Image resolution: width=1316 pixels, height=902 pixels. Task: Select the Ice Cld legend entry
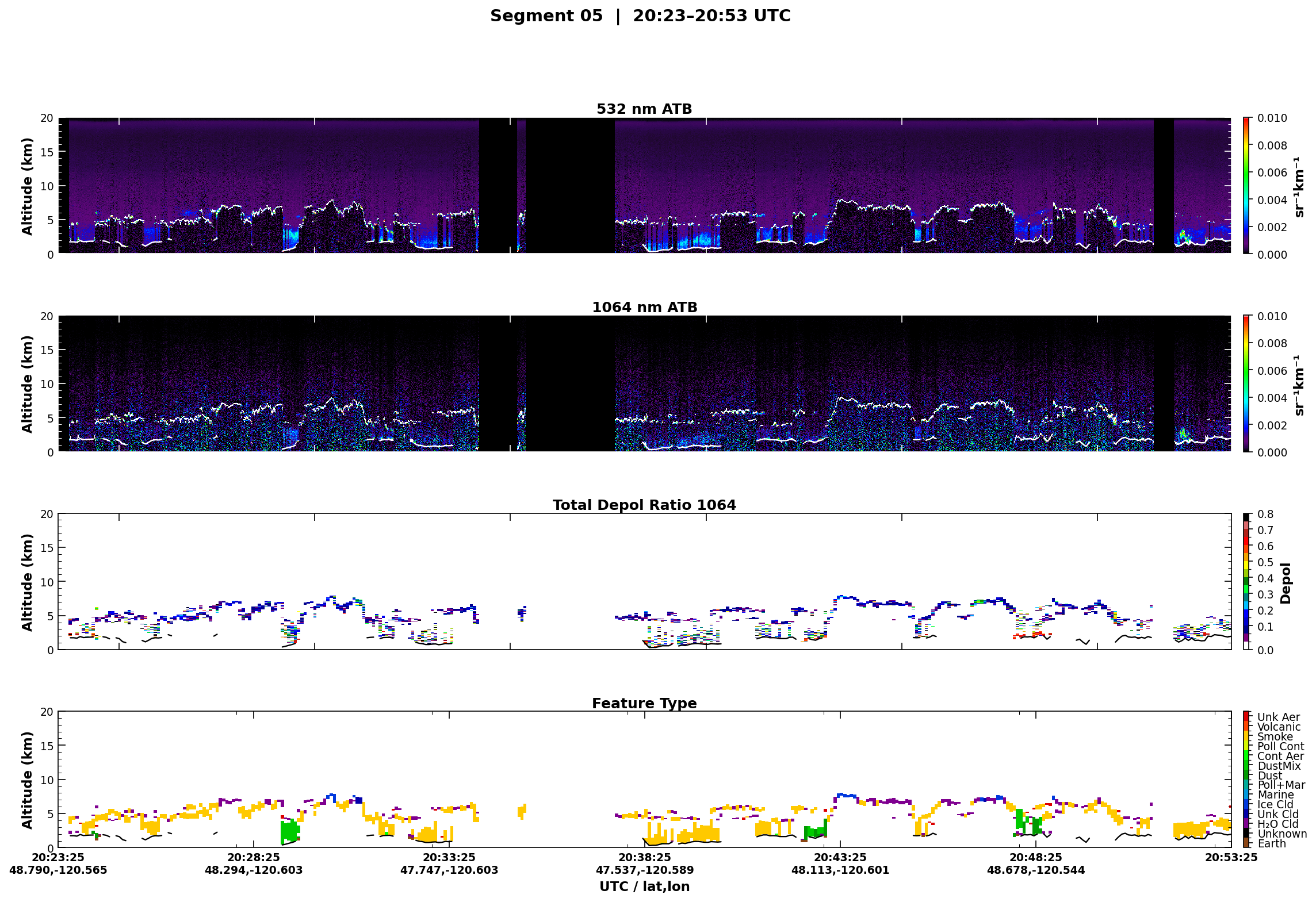point(1275,804)
